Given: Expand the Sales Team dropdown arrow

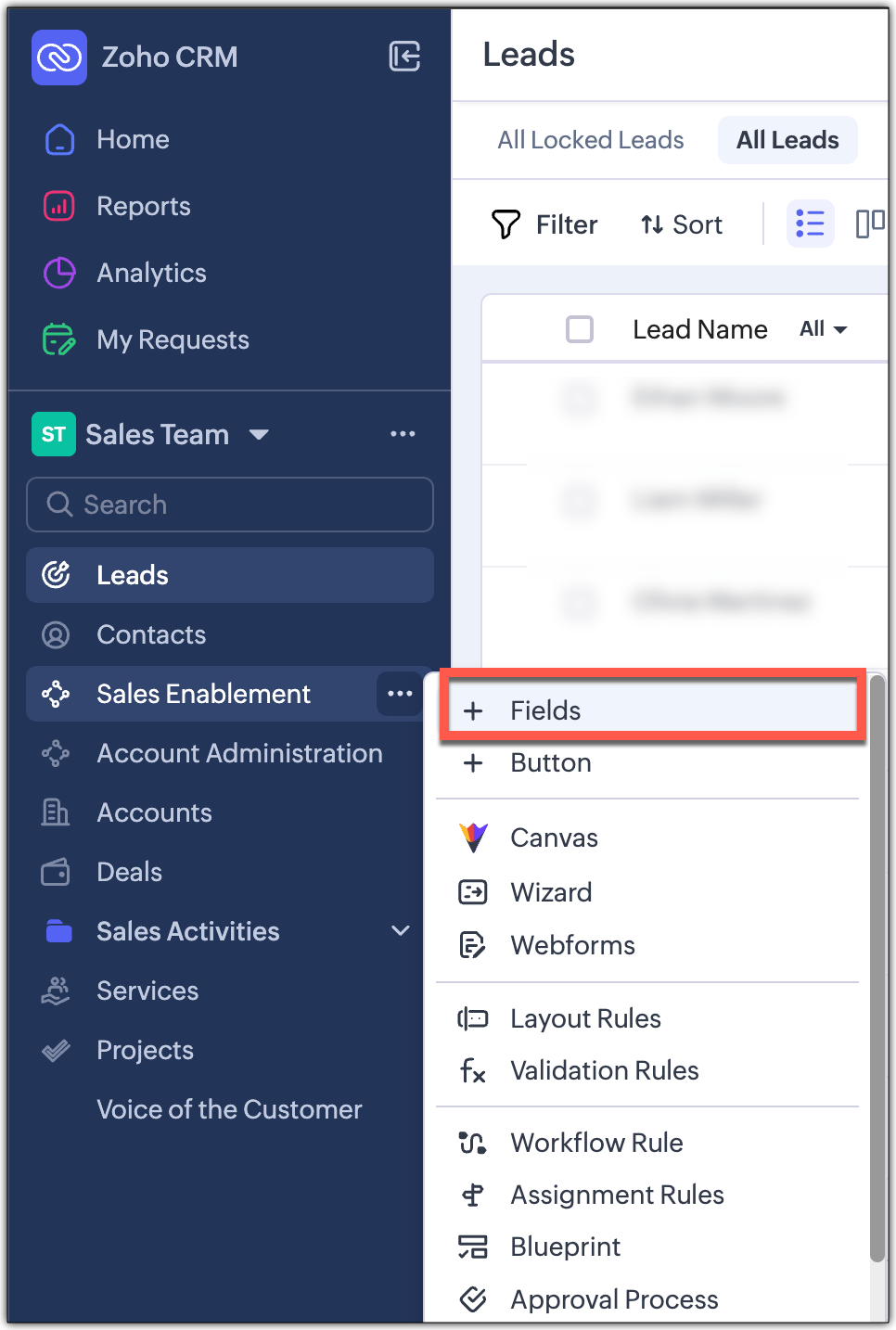Looking at the screenshot, I should click(259, 434).
